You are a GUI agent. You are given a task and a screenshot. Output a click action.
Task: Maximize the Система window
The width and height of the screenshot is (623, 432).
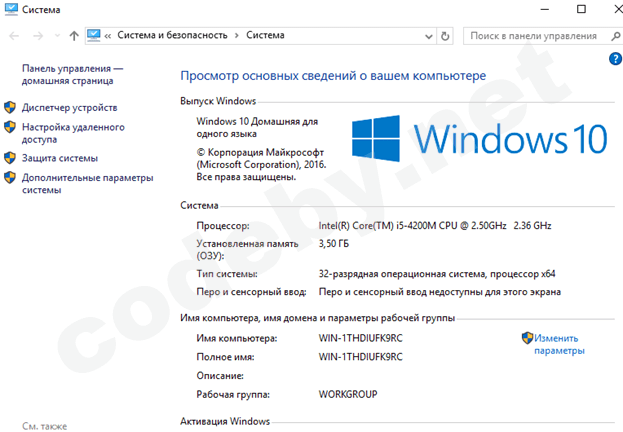click(581, 9)
